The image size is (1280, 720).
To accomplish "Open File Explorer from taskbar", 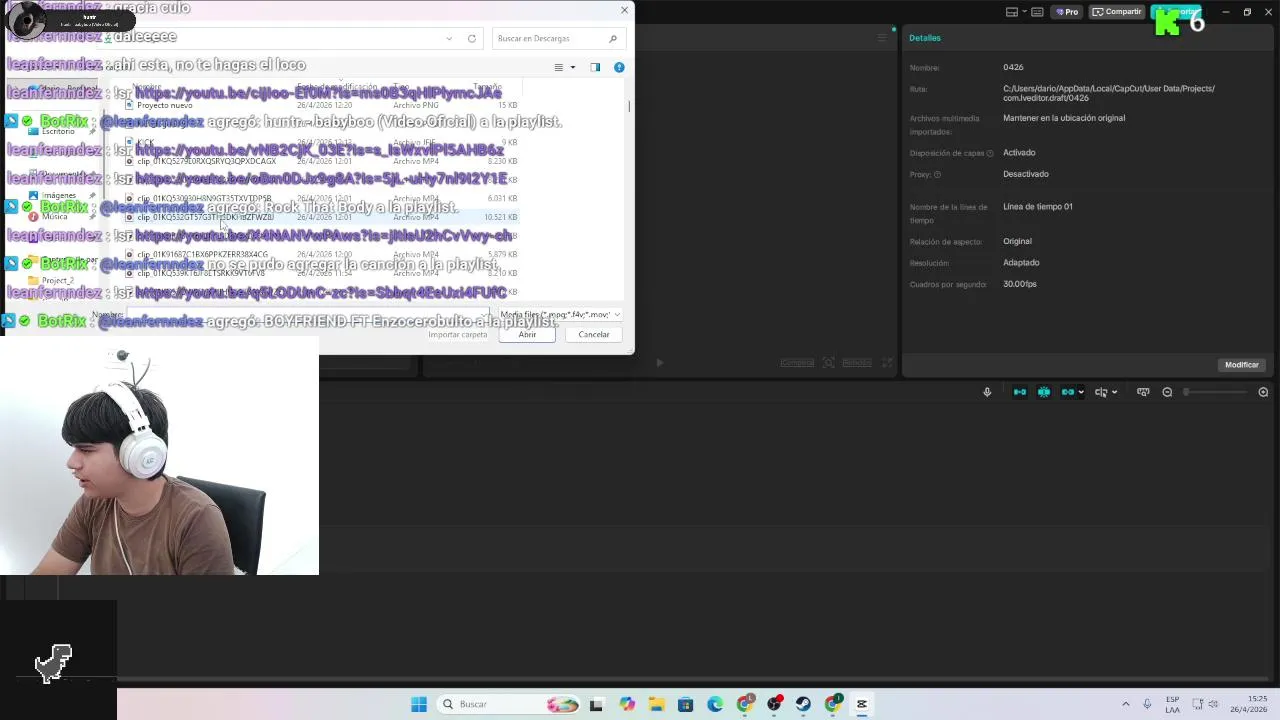I will pyautogui.click(x=656, y=704).
